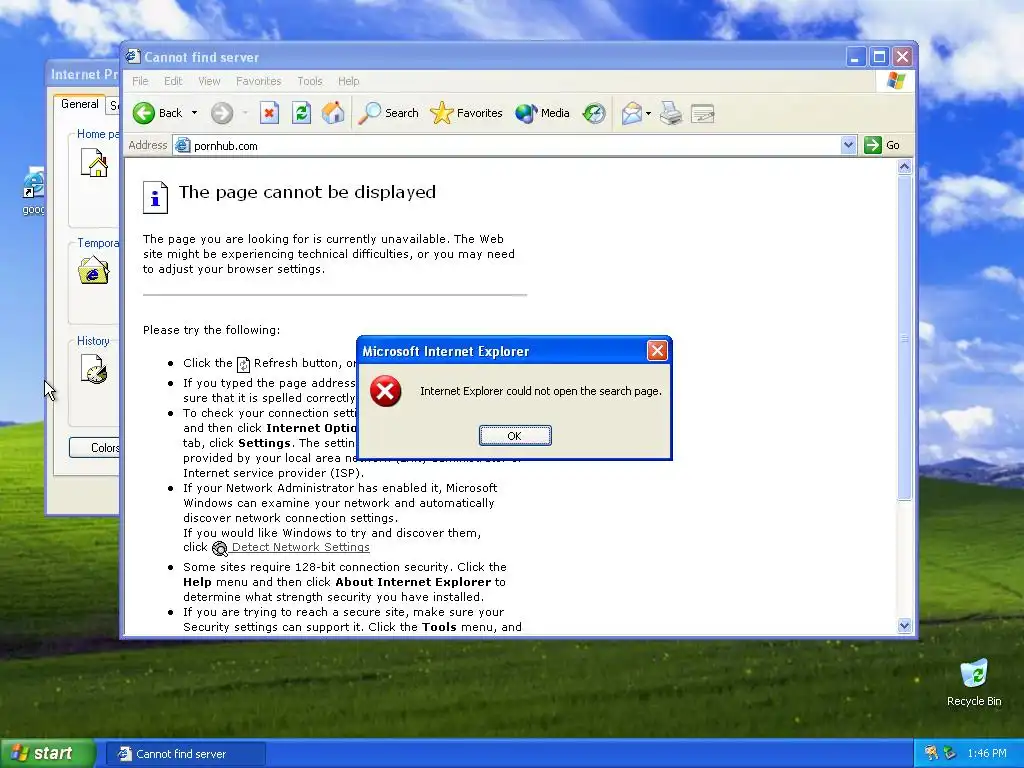Open the Mail options dropdown arrow
1024x768 pixels.
tap(648, 113)
